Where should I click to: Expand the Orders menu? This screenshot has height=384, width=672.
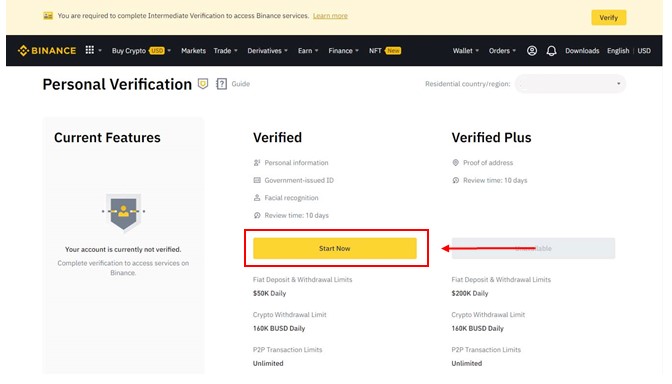tap(502, 51)
